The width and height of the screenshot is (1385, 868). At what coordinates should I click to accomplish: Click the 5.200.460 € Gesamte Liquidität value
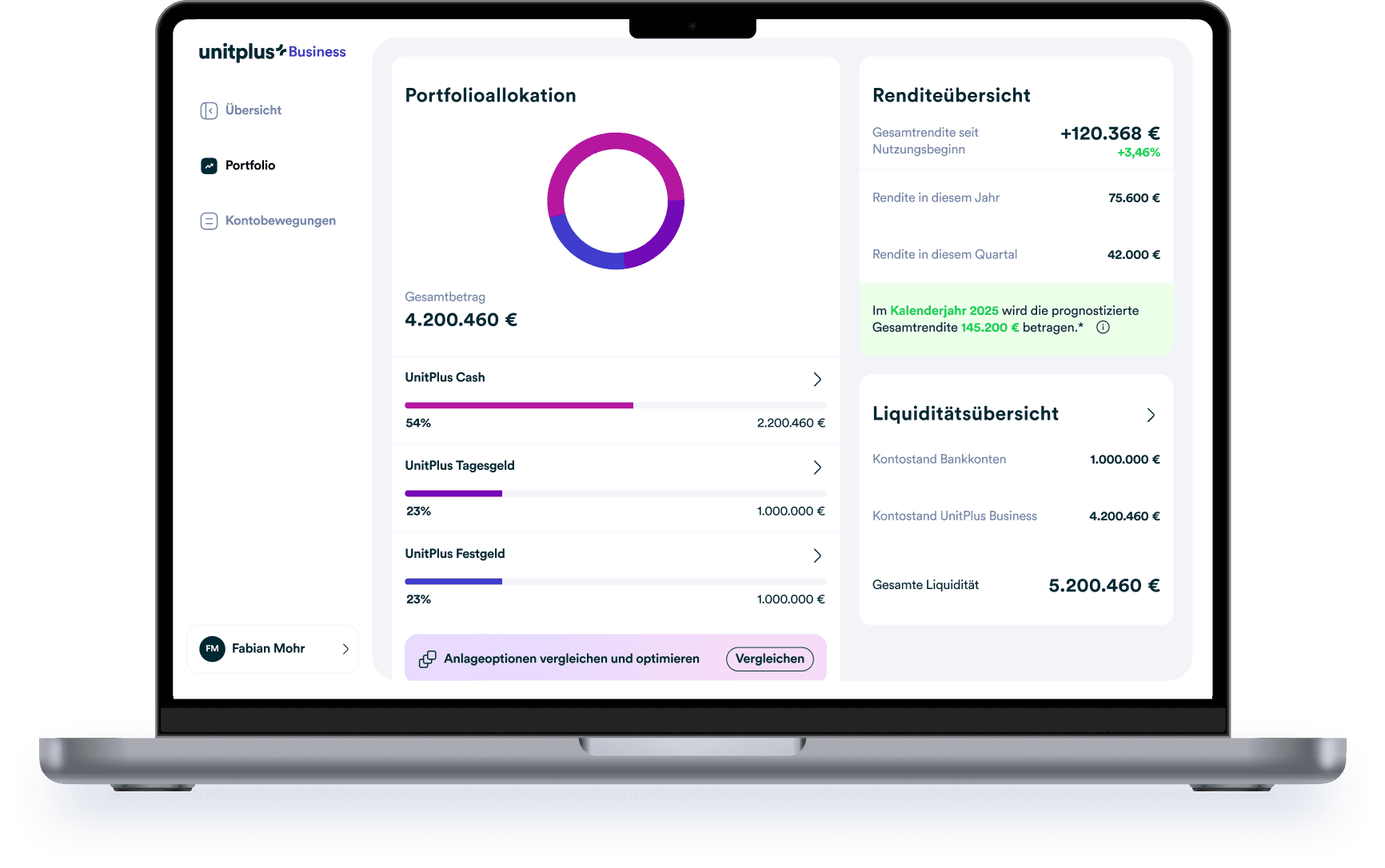1104,586
